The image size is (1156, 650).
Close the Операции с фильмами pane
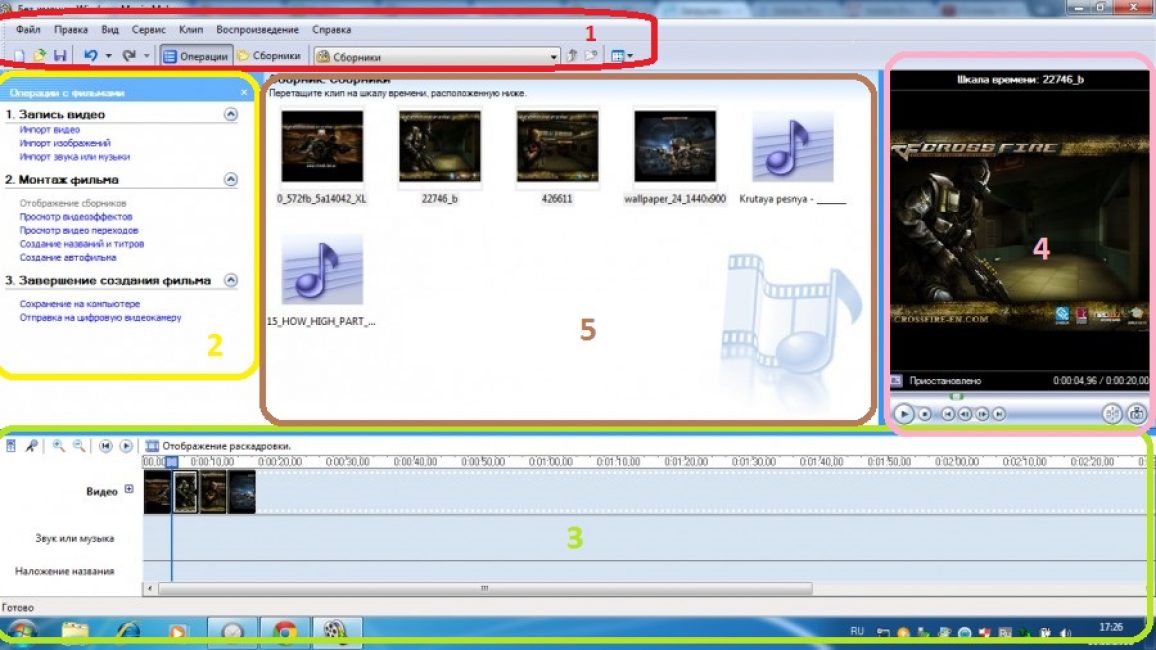(x=244, y=93)
